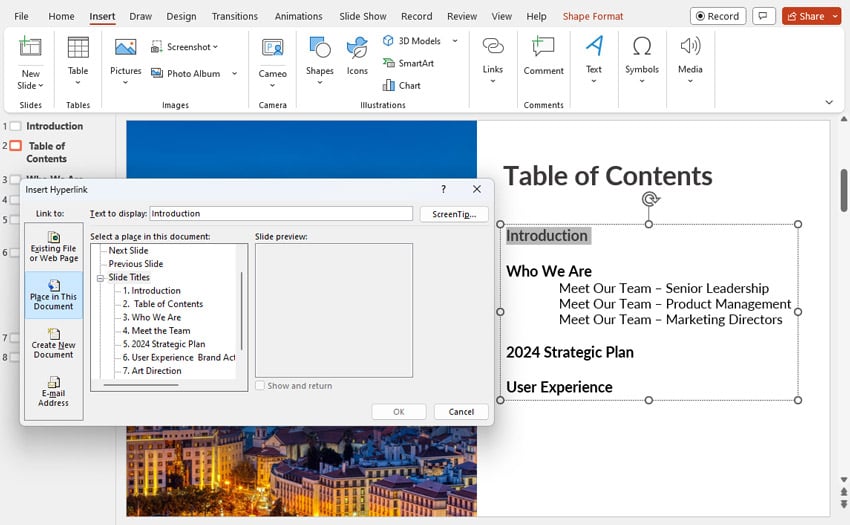This screenshot has height=525, width=850.
Task: Click the Text to display field
Action: coord(280,214)
